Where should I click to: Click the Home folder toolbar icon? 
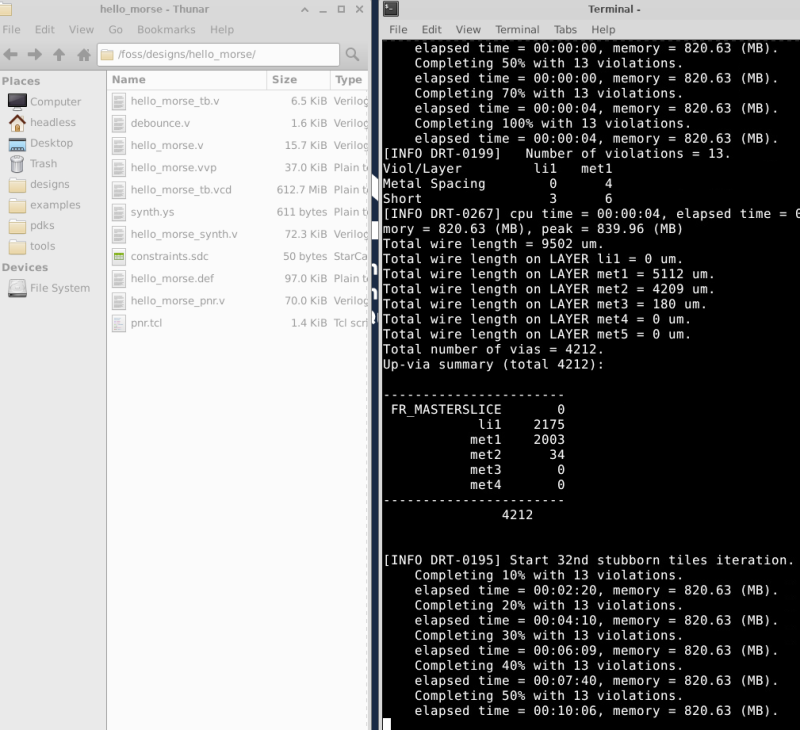pyautogui.click(x=84, y=54)
